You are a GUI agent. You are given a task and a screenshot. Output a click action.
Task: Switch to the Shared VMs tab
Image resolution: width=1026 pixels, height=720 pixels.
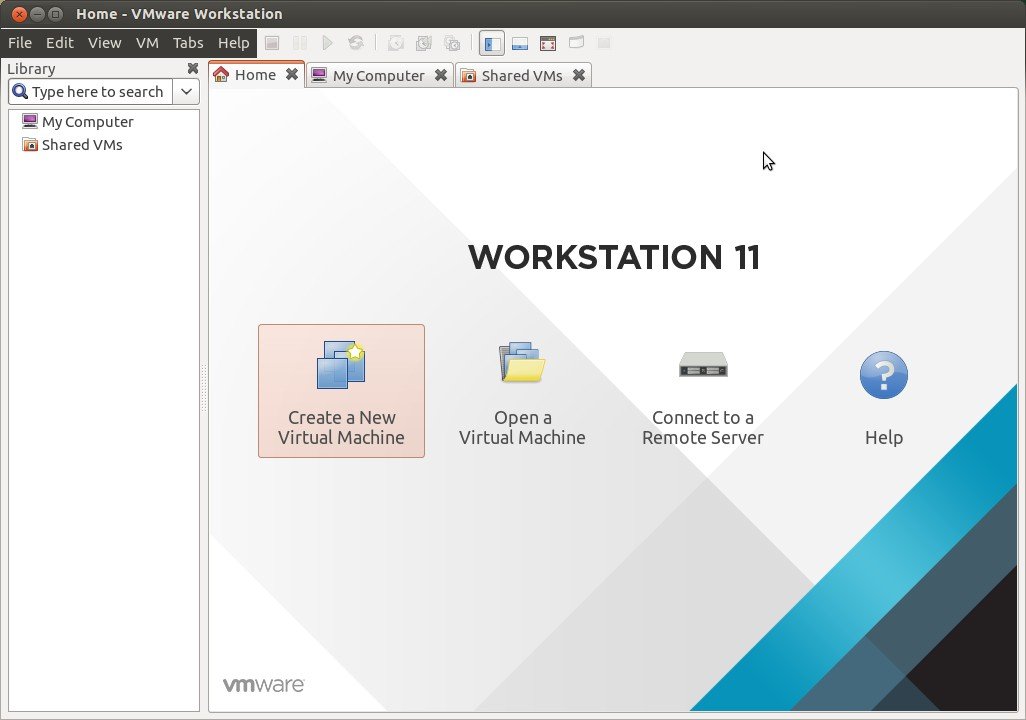point(522,75)
